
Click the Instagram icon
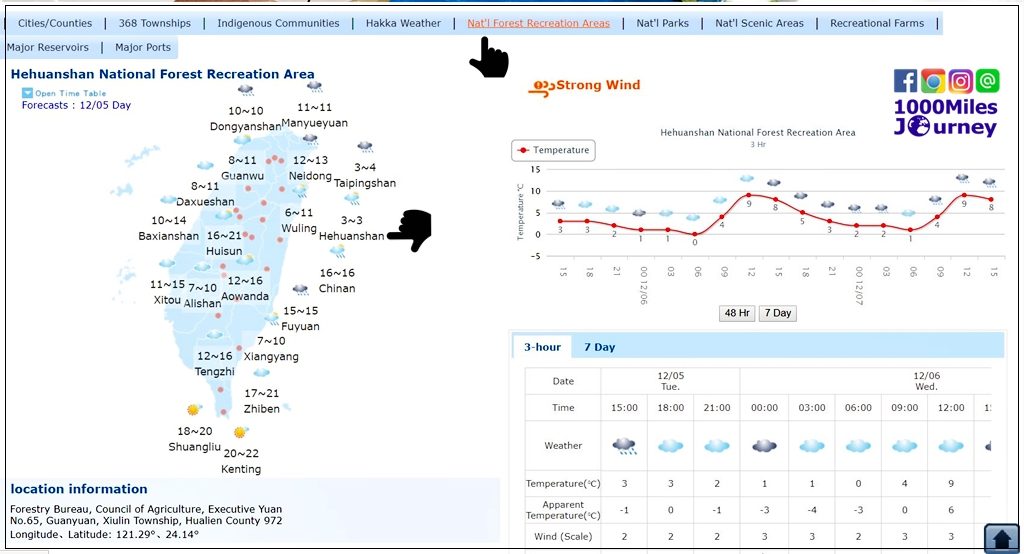tap(960, 81)
